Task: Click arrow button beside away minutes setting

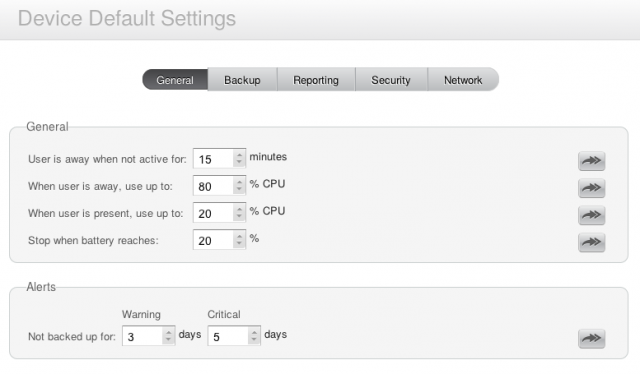Action: pyautogui.click(x=591, y=160)
